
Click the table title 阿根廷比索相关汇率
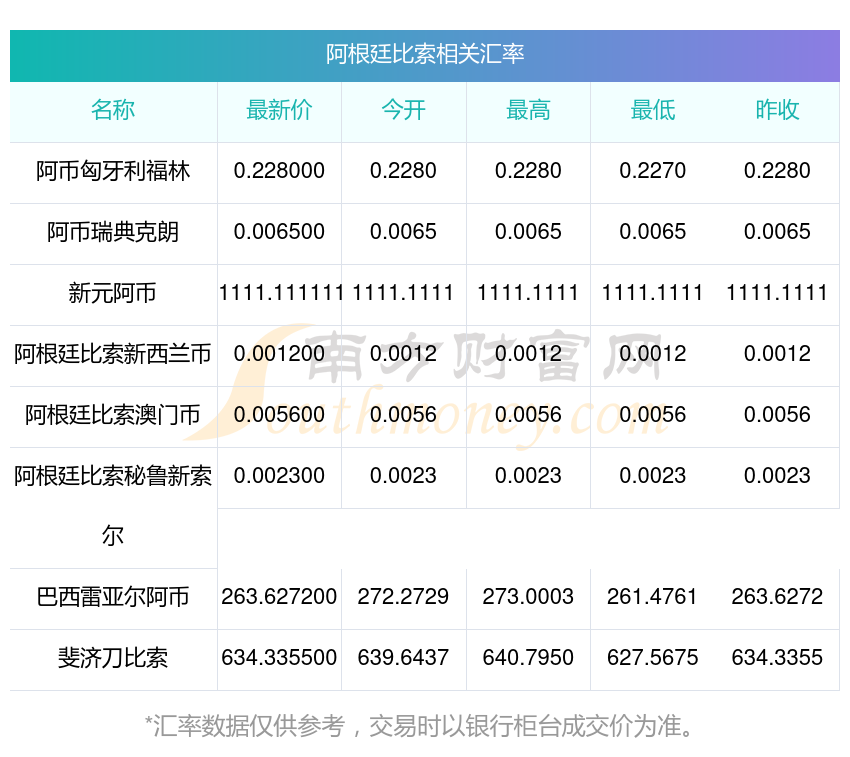(425, 54)
